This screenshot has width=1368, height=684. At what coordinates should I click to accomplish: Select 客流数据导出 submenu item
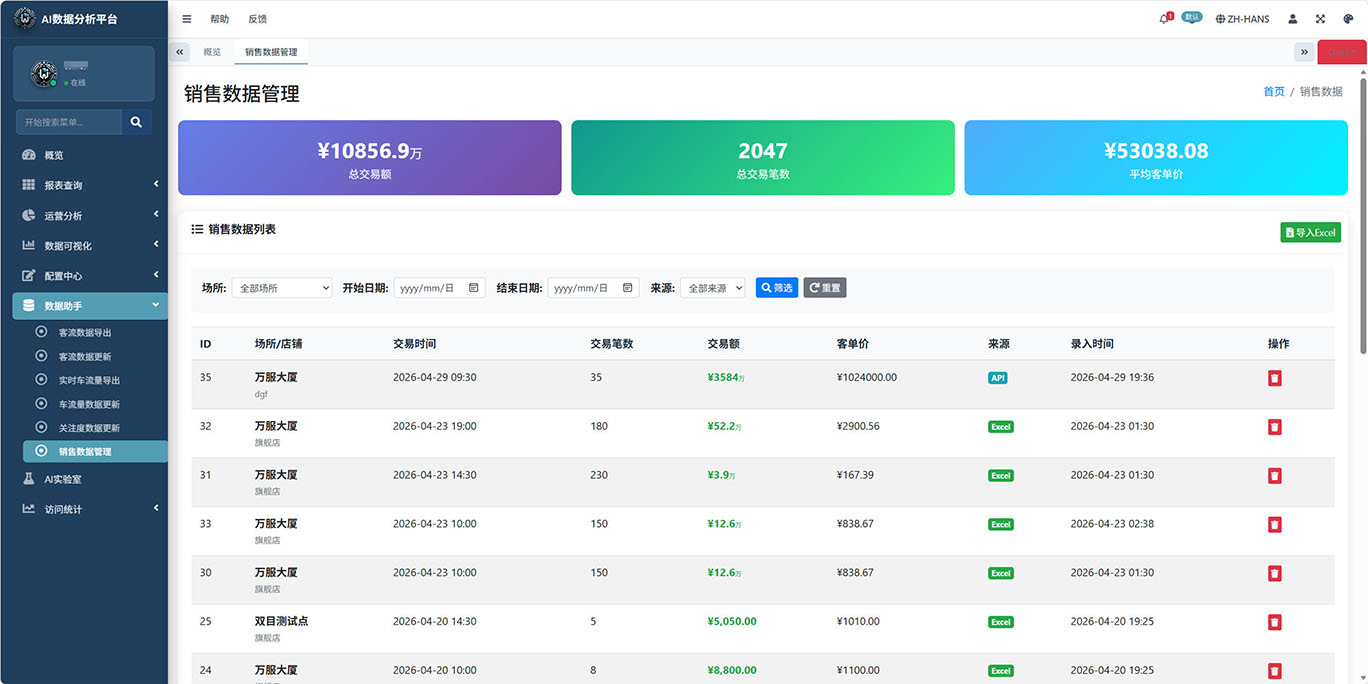[x=95, y=332]
